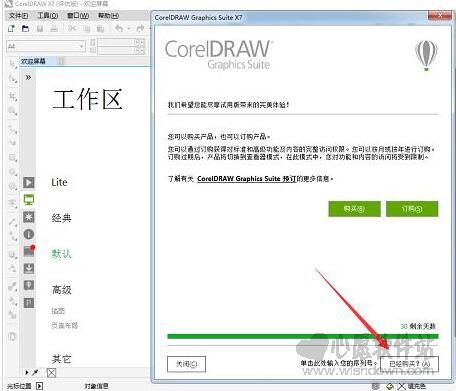Screen dimensions: 456x391
Task: Click the green 订购(S) subscribe button
Action: 412,209
